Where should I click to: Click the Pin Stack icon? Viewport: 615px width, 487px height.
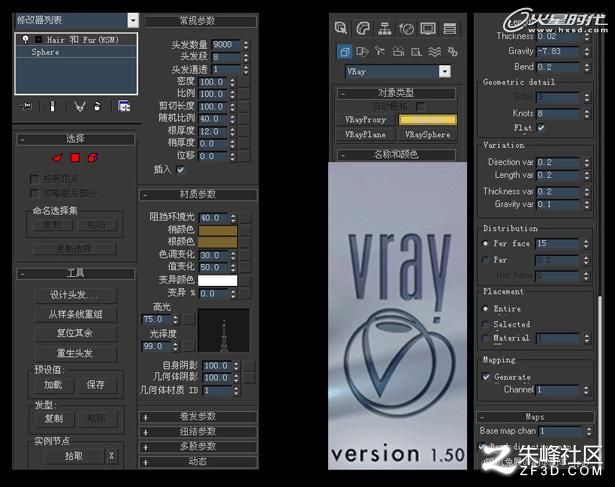(x=27, y=106)
